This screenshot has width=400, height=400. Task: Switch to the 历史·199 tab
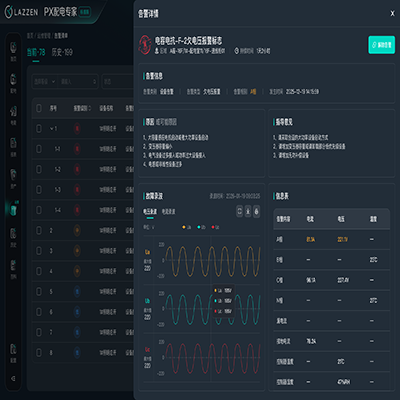62,52
